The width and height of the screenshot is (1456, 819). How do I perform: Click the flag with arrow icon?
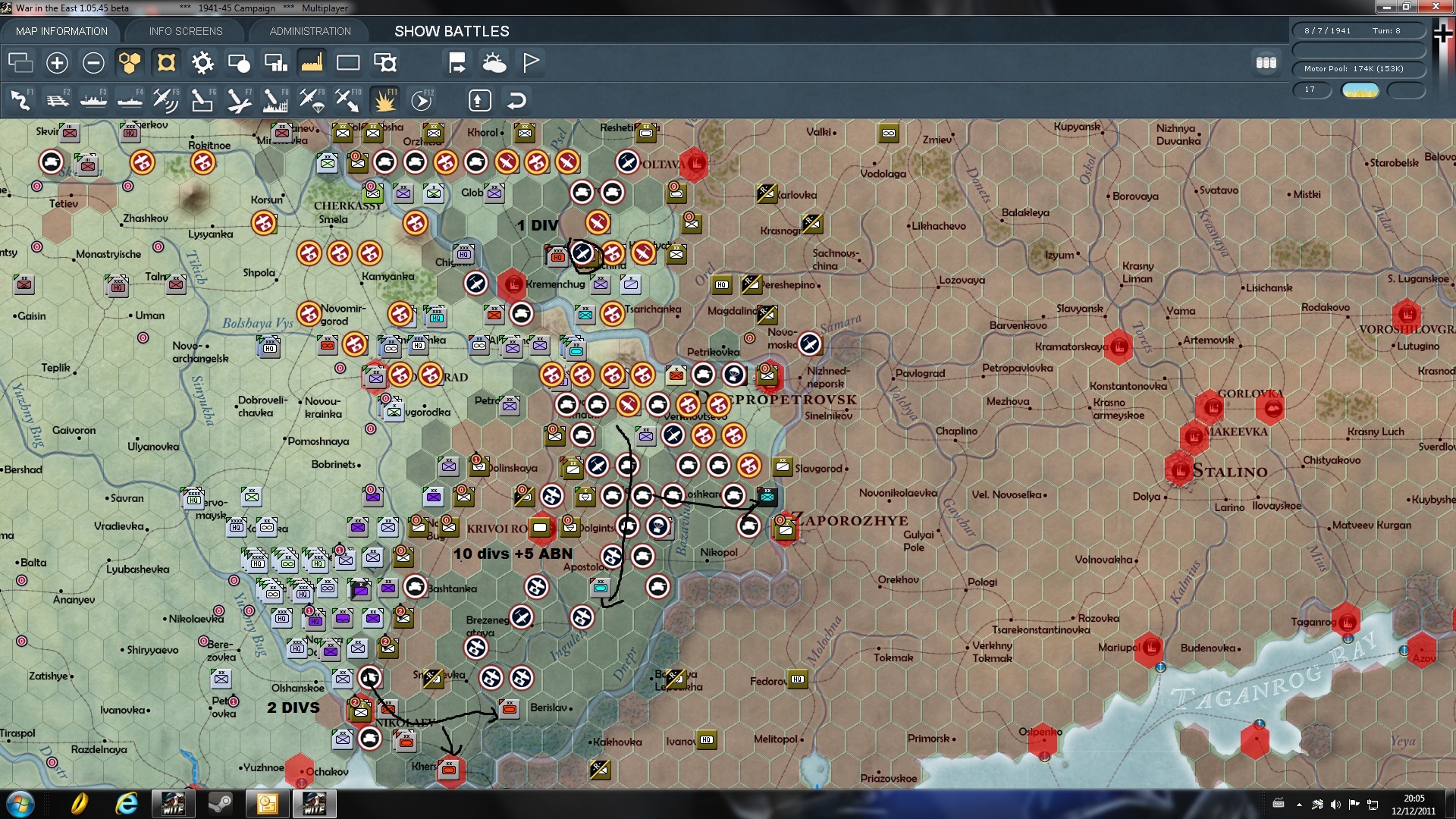457,62
